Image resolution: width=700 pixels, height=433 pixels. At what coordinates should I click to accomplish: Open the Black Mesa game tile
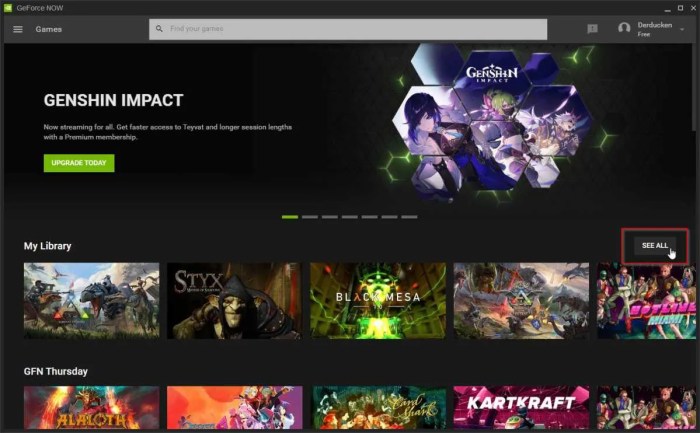[377, 300]
